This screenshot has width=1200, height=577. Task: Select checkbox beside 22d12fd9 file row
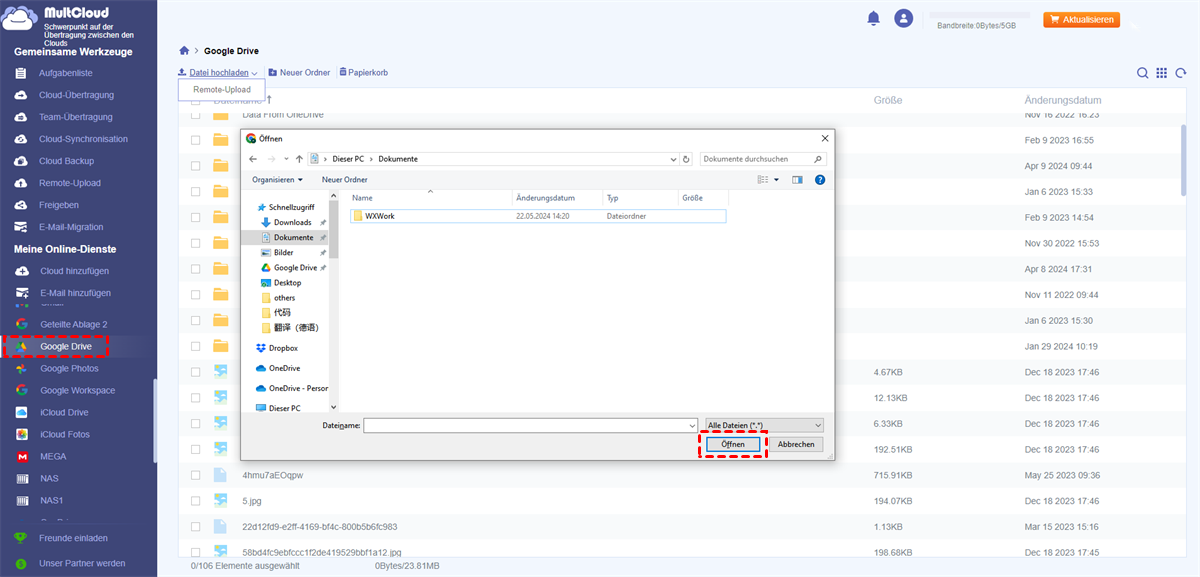196,526
